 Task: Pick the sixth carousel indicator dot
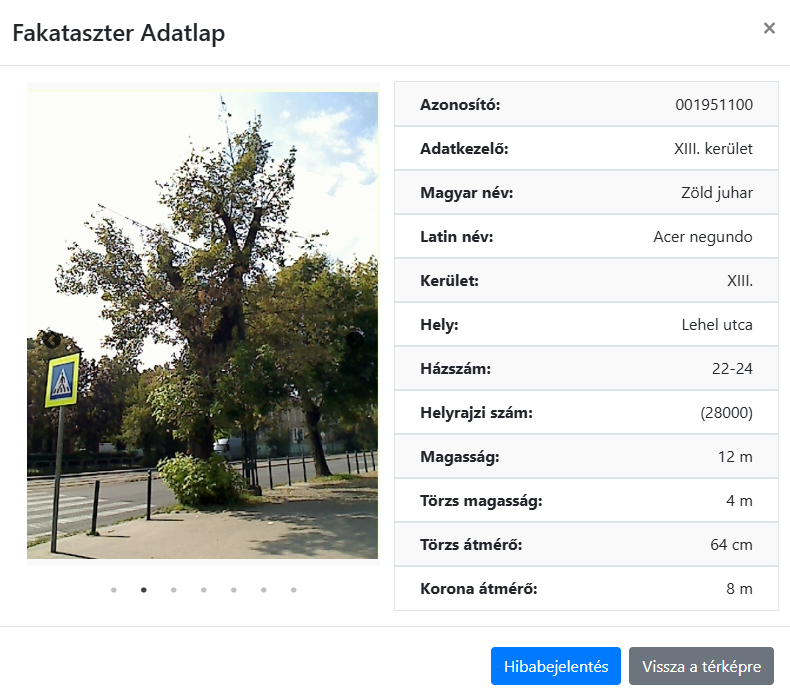point(264,590)
